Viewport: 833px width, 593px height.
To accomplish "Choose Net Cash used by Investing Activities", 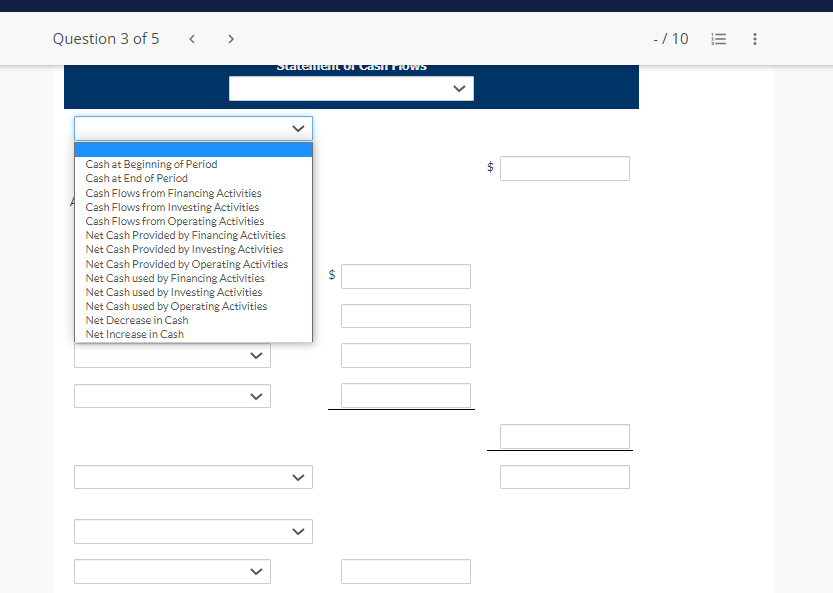I will click(x=174, y=292).
